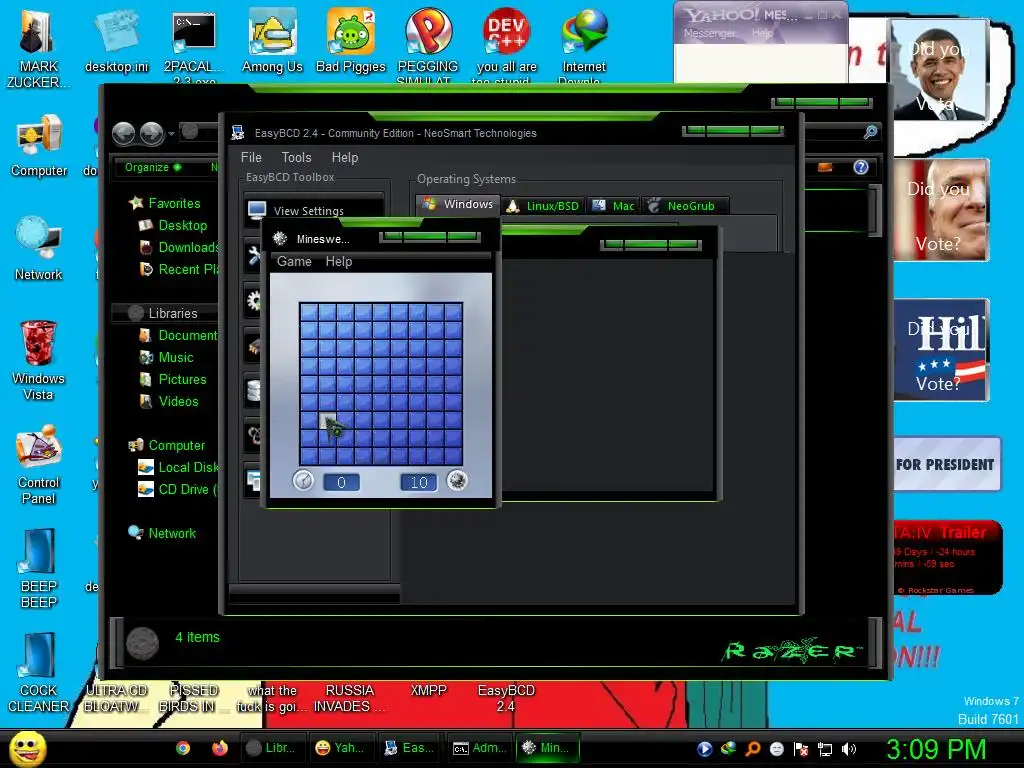Open the Documents library

click(x=178, y=336)
